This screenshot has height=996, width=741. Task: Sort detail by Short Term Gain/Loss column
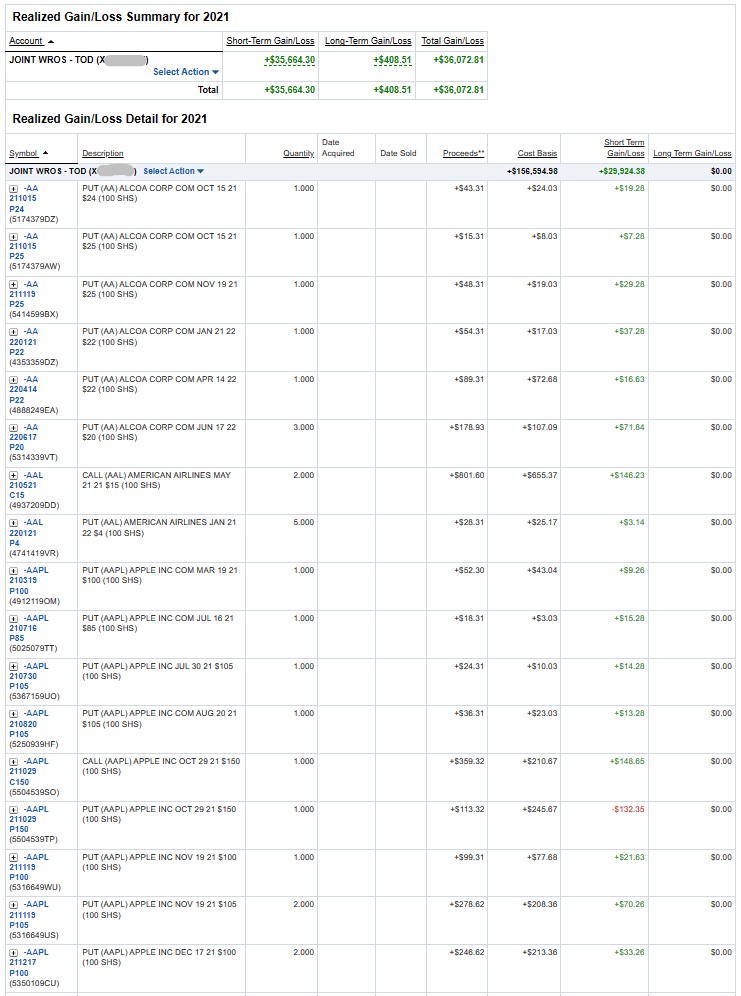(x=625, y=147)
